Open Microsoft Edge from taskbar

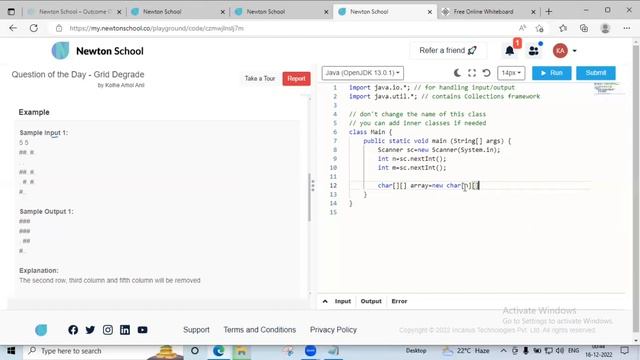coord(218,351)
